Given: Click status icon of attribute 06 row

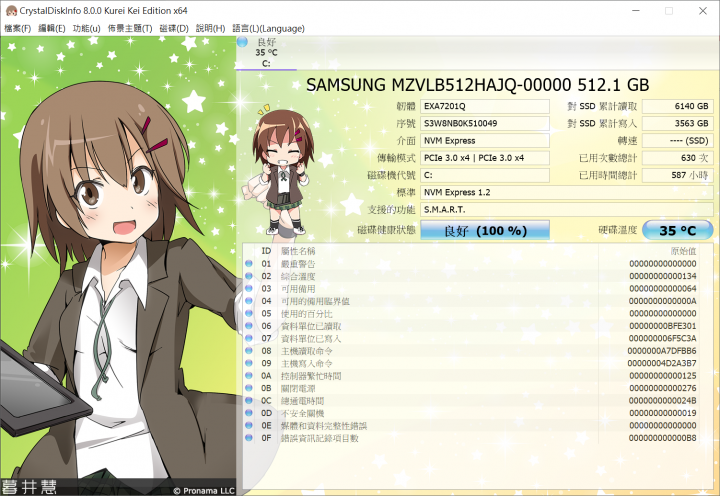Looking at the screenshot, I should pyautogui.click(x=249, y=326).
